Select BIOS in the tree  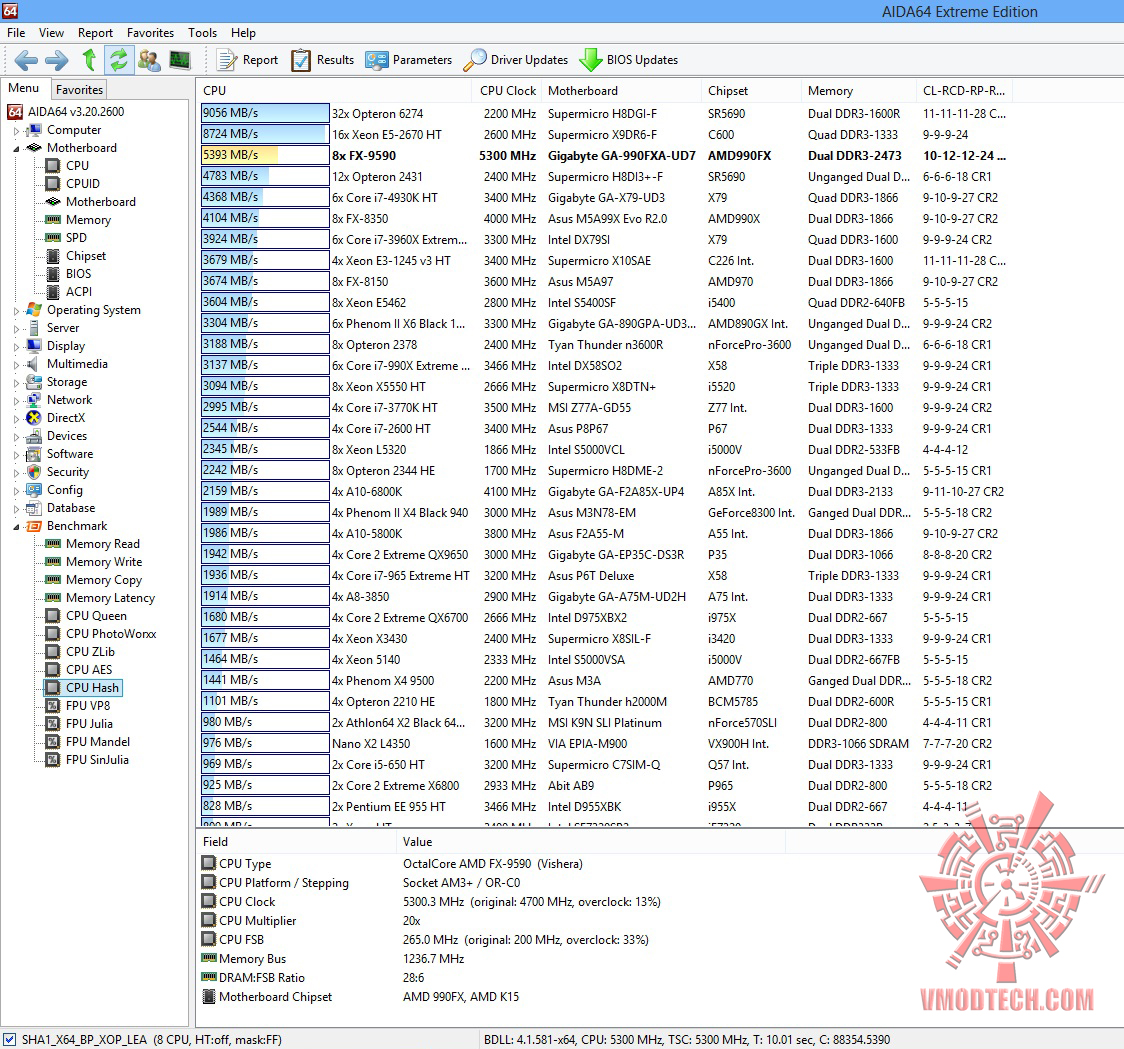(78, 274)
